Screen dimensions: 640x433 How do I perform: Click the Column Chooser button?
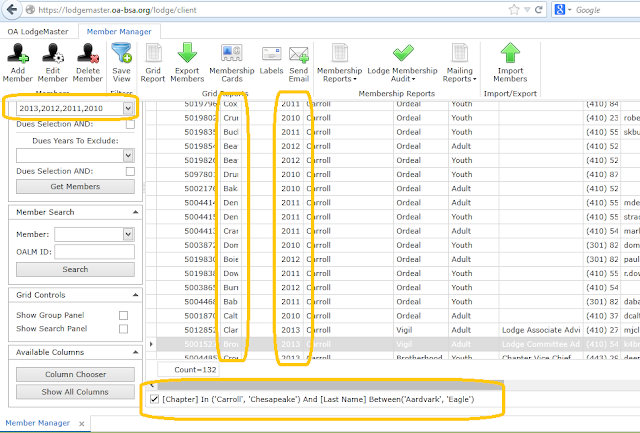(x=75, y=374)
